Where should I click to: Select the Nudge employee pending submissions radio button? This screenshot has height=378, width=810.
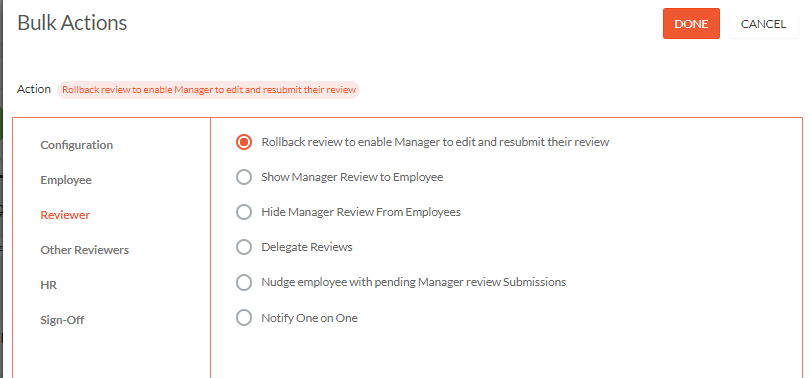pos(244,282)
